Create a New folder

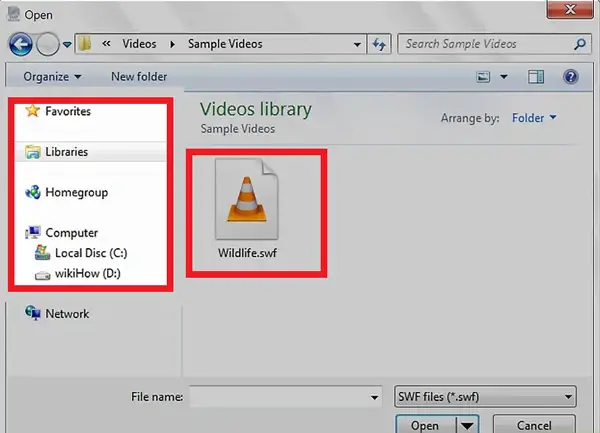point(139,77)
